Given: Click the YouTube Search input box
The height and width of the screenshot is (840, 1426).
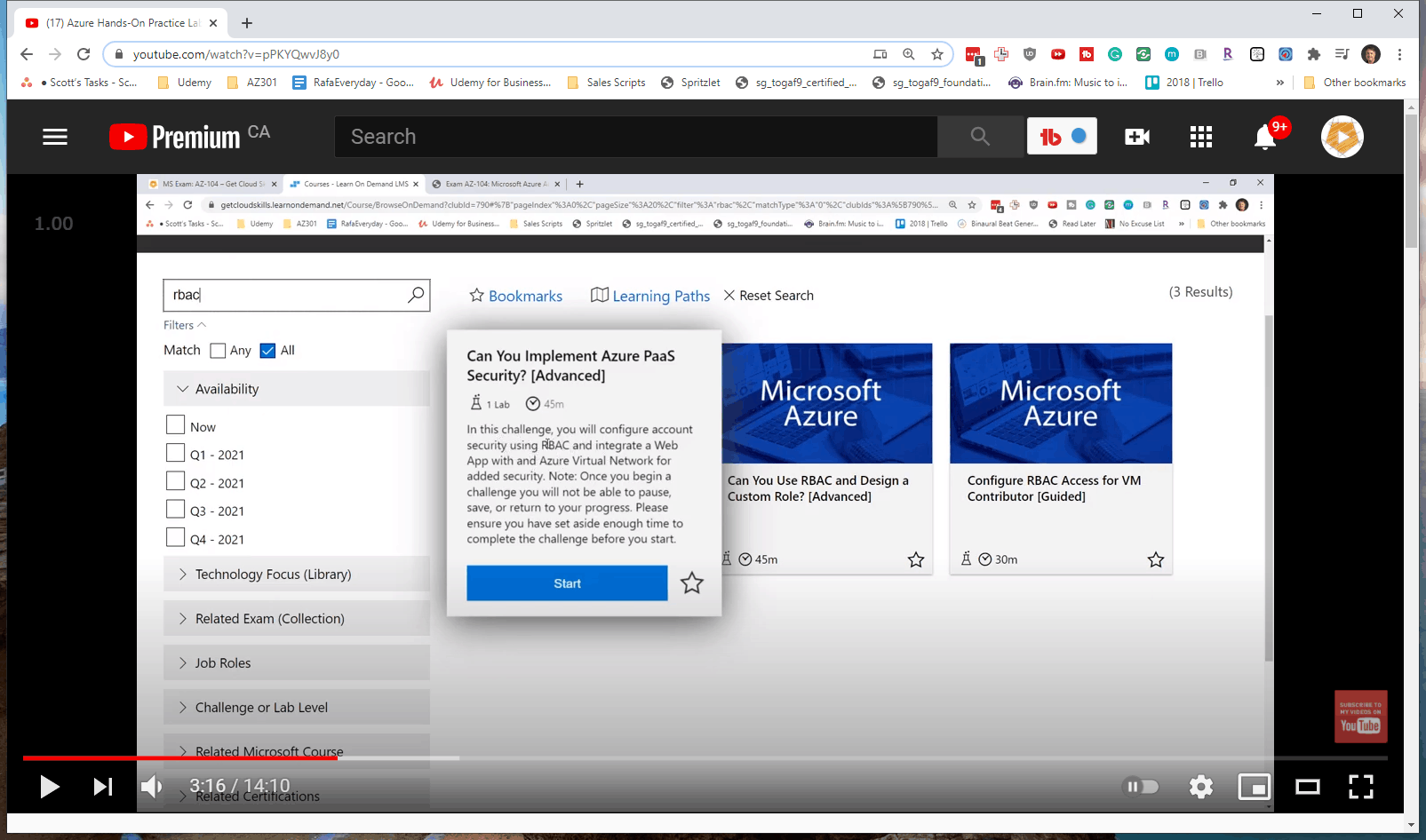Looking at the screenshot, I should tap(635, 137).
